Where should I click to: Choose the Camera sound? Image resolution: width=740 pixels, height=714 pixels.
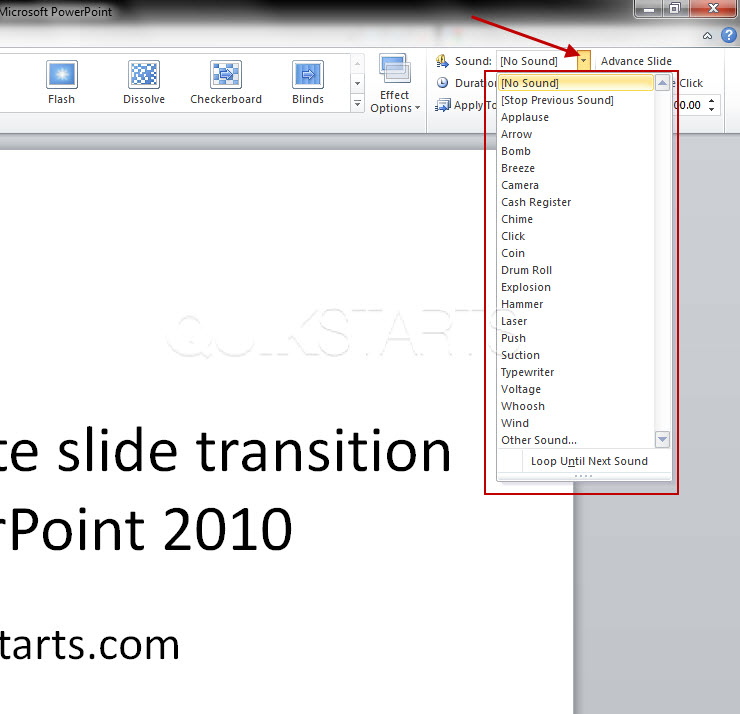pyautogui.click(x=576, y=185)
